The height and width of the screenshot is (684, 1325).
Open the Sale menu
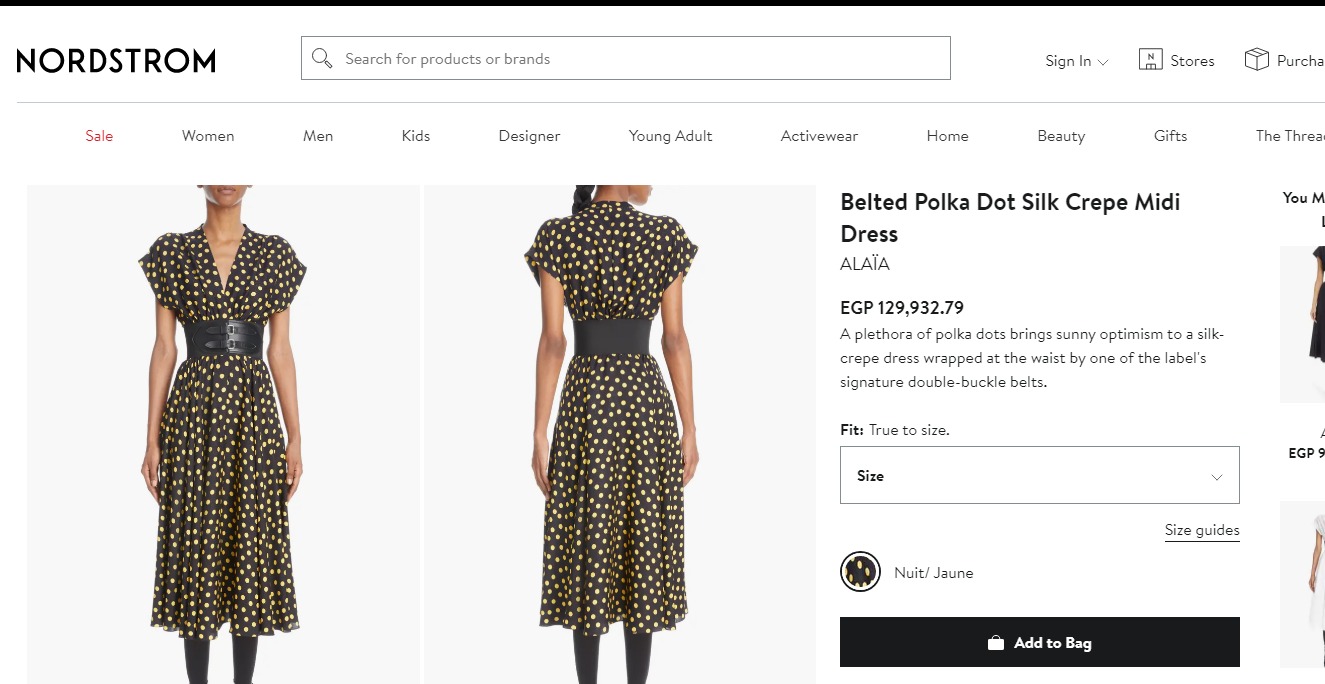click(99, 136)
